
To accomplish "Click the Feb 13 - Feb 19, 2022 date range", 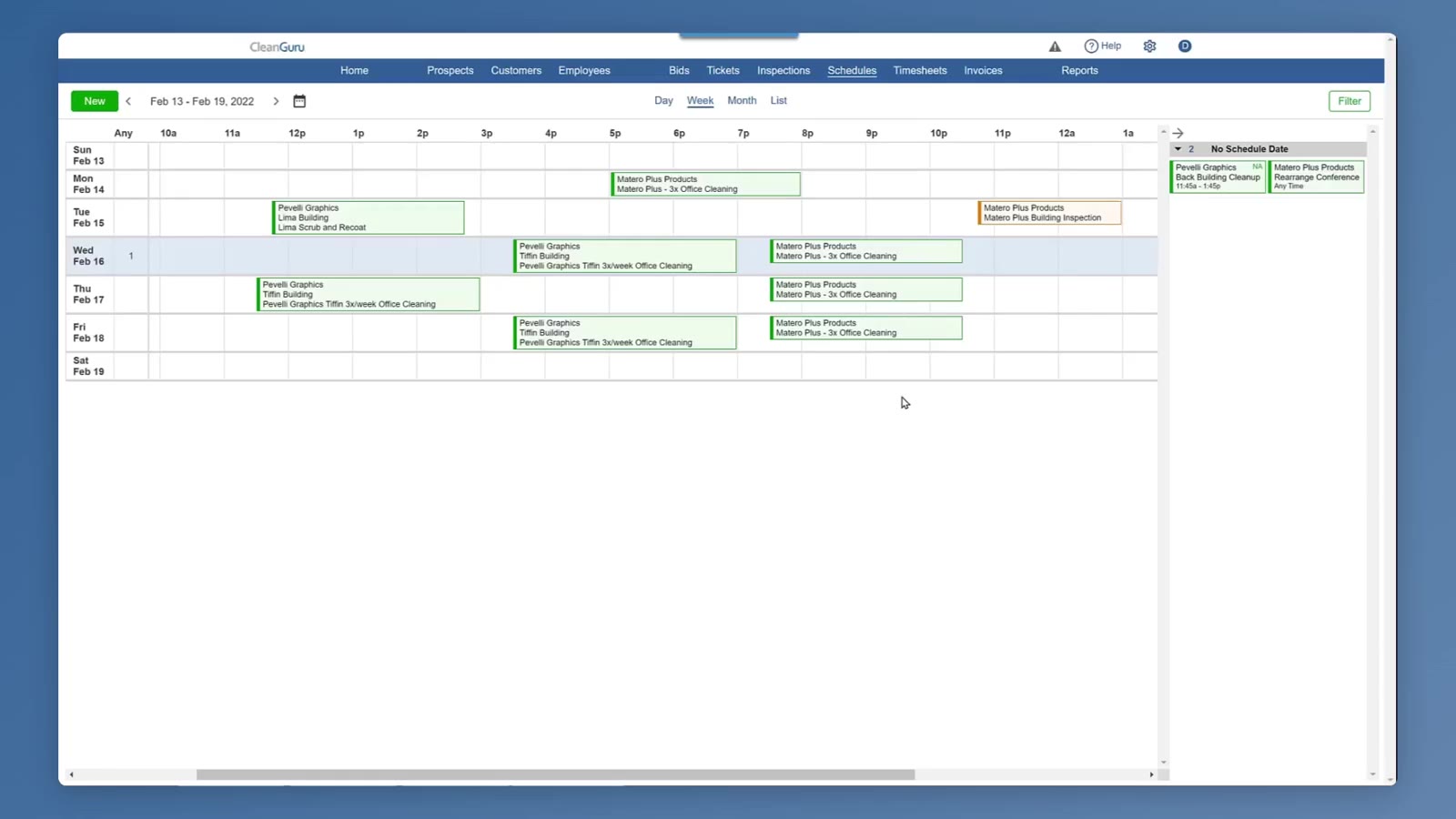I will (x=202, y=101).
